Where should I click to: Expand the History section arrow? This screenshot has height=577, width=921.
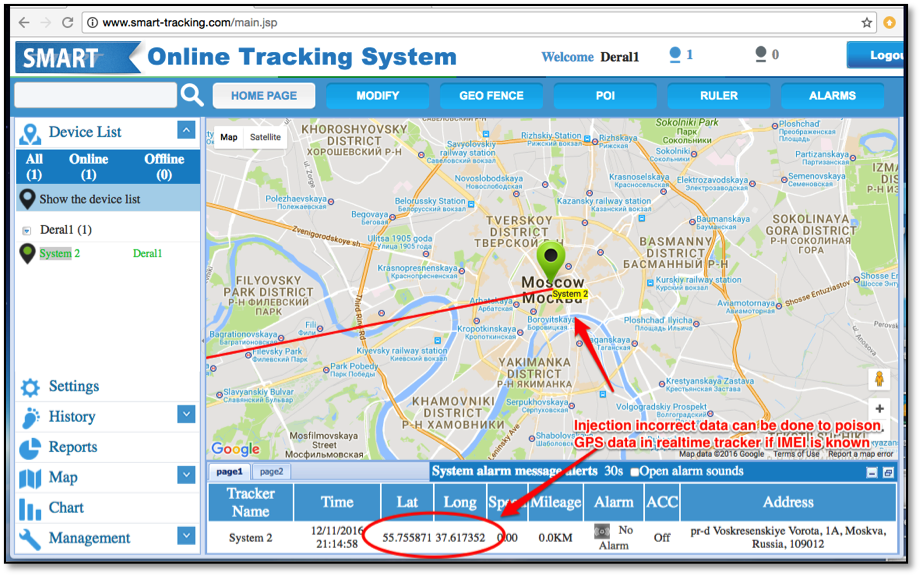[186, 414]
